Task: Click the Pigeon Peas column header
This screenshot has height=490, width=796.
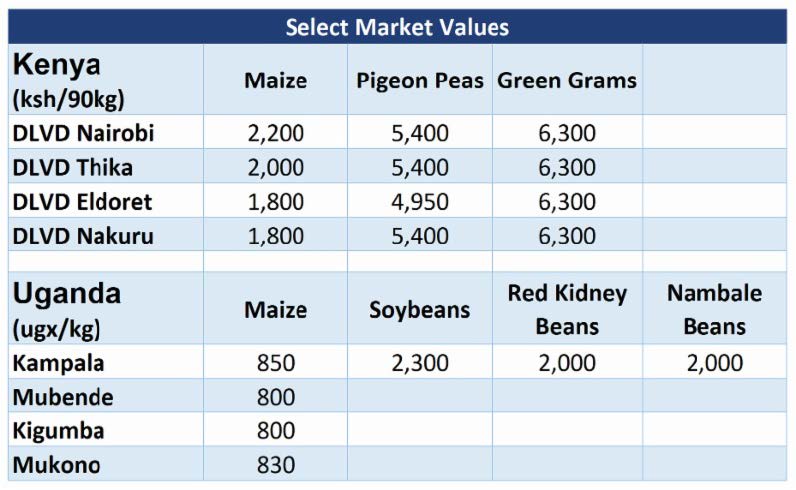Action: click(420, 81)
